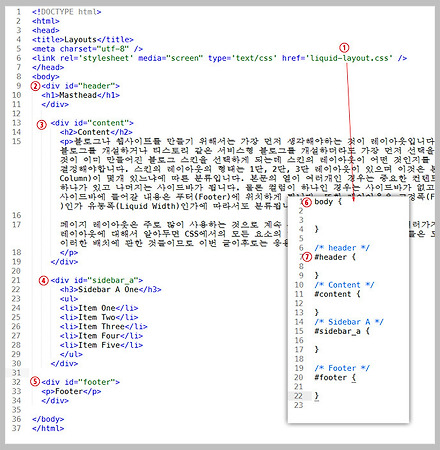440x450 pixels.
Task: Click the <h1>Masthead</h1> line
Action: [80, 95]
